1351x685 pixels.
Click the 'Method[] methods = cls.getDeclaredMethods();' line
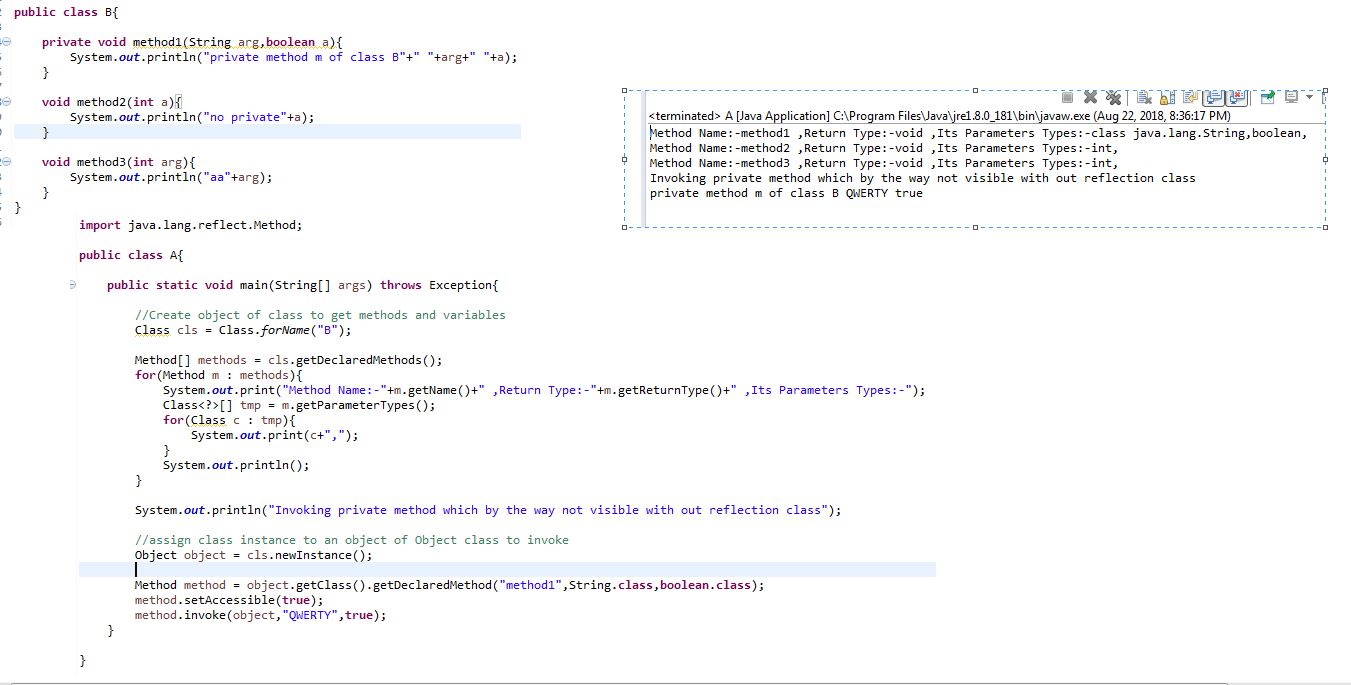coord(288,360)
